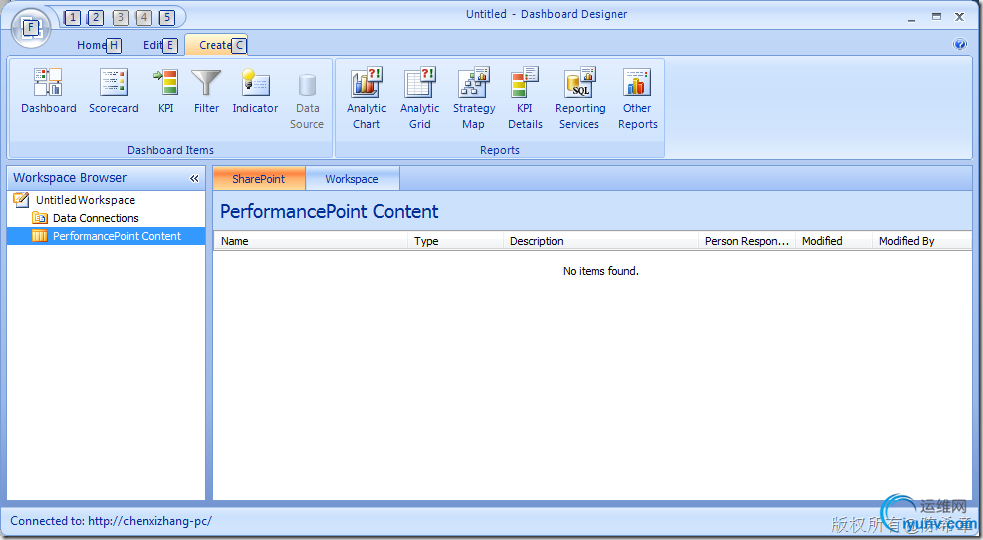
Task: Click the PerformancePoint Content heading
Action: pyautogui.click(x=329, y=211)
